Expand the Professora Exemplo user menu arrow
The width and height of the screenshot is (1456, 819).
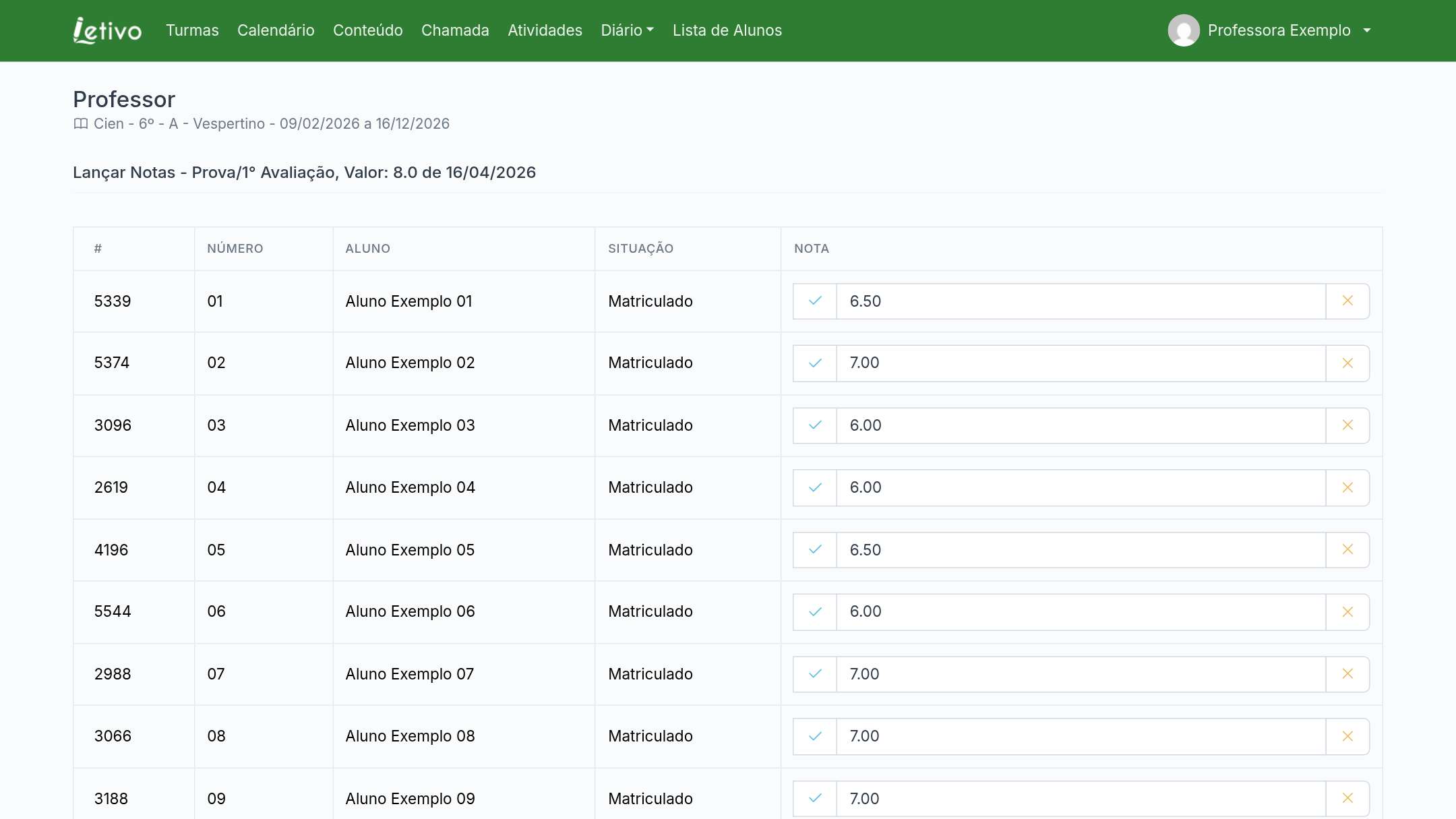(1367, 30)
